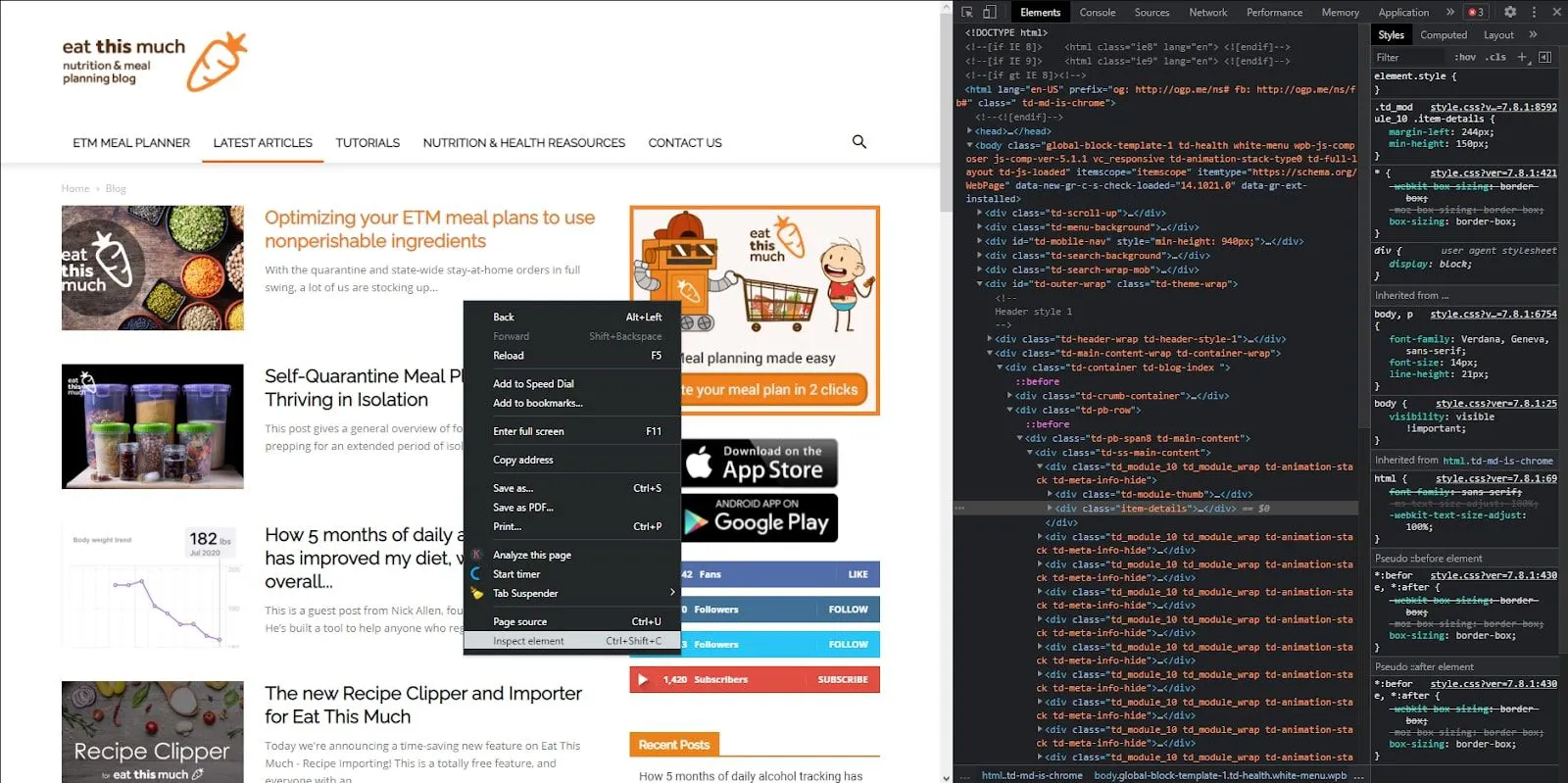The width and height of the screenshot is (1568, 783).
Task: Switch to the Computed styles tab
Action: click(1444, 35)
